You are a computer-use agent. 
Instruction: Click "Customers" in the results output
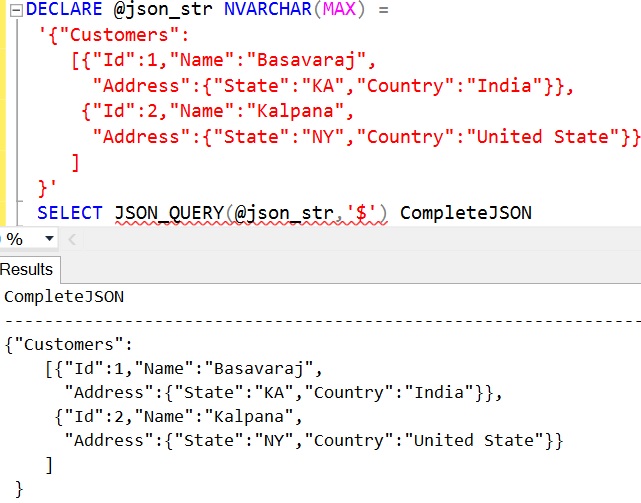click(x=68, y=345)
